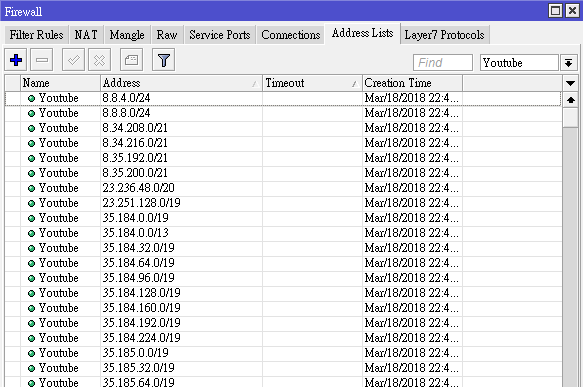Viewport: 583px width, 387px height.
Task: Open the Connections tab
Action: tap(290, 35)
